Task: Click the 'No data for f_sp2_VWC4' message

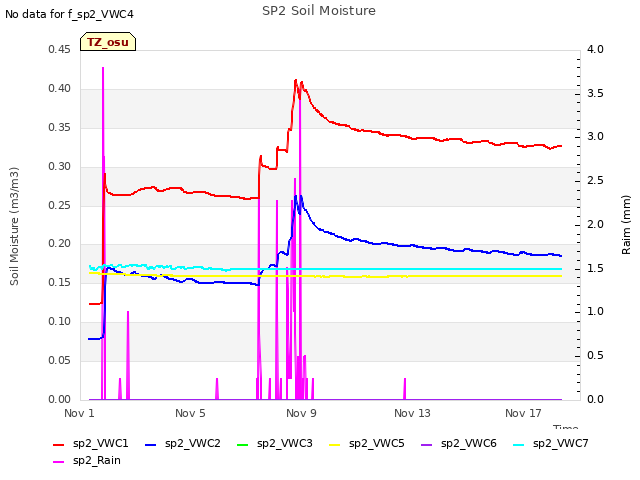Action: coord(69,14)
